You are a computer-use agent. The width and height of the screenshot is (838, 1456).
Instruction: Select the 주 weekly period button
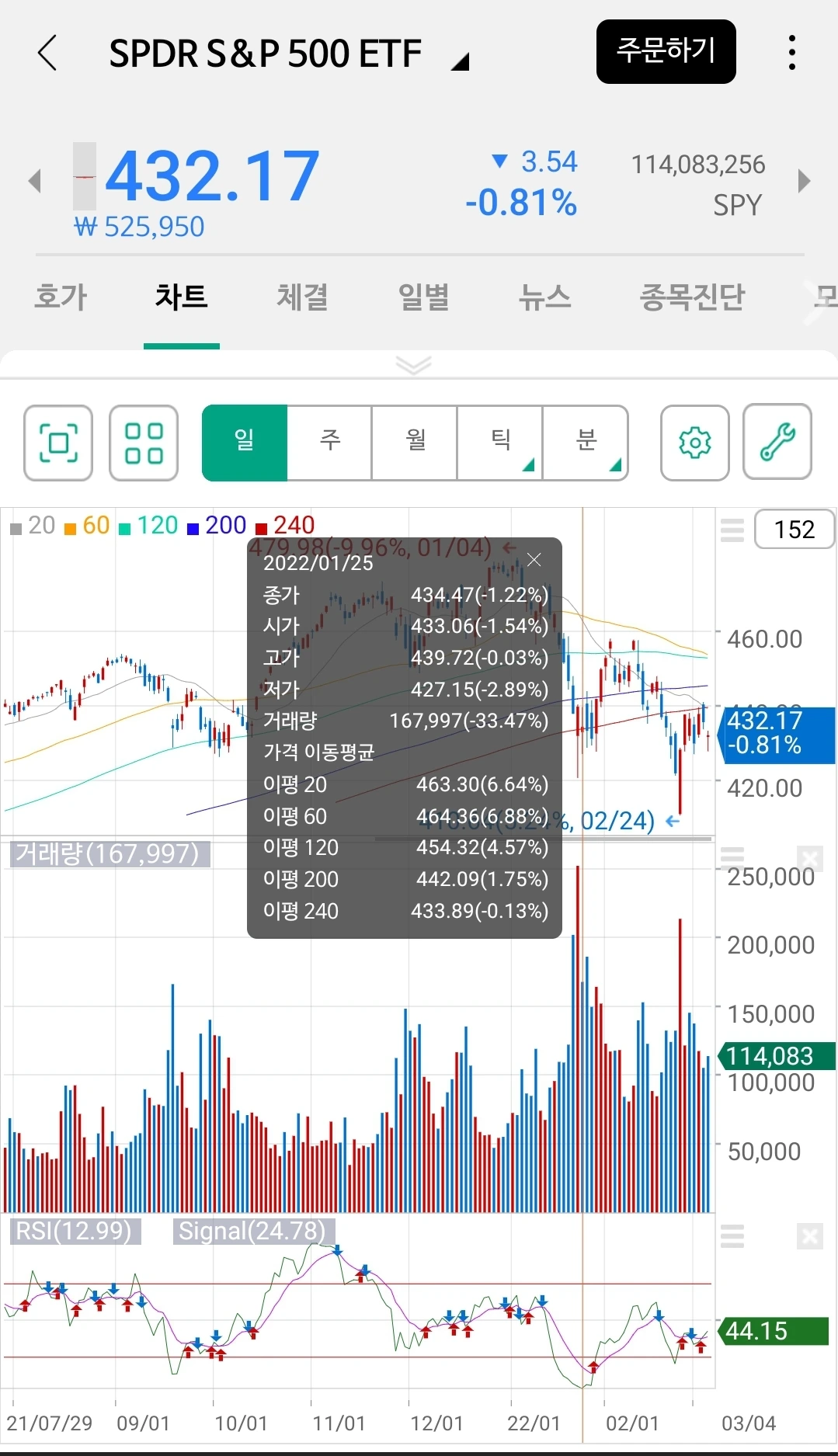330,443
